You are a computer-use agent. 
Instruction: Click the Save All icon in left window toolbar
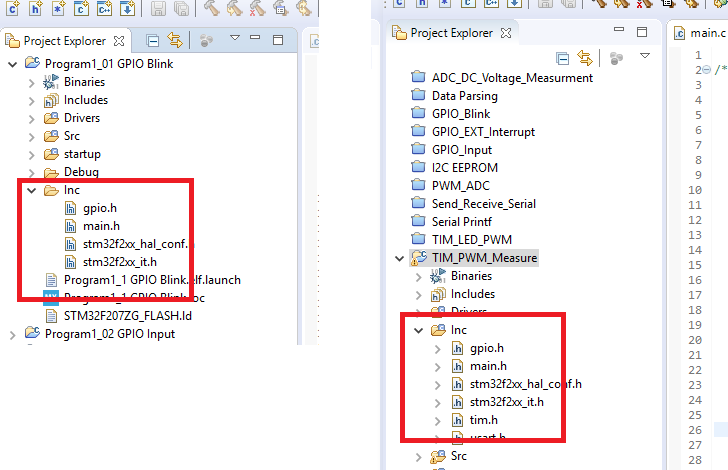181,8
